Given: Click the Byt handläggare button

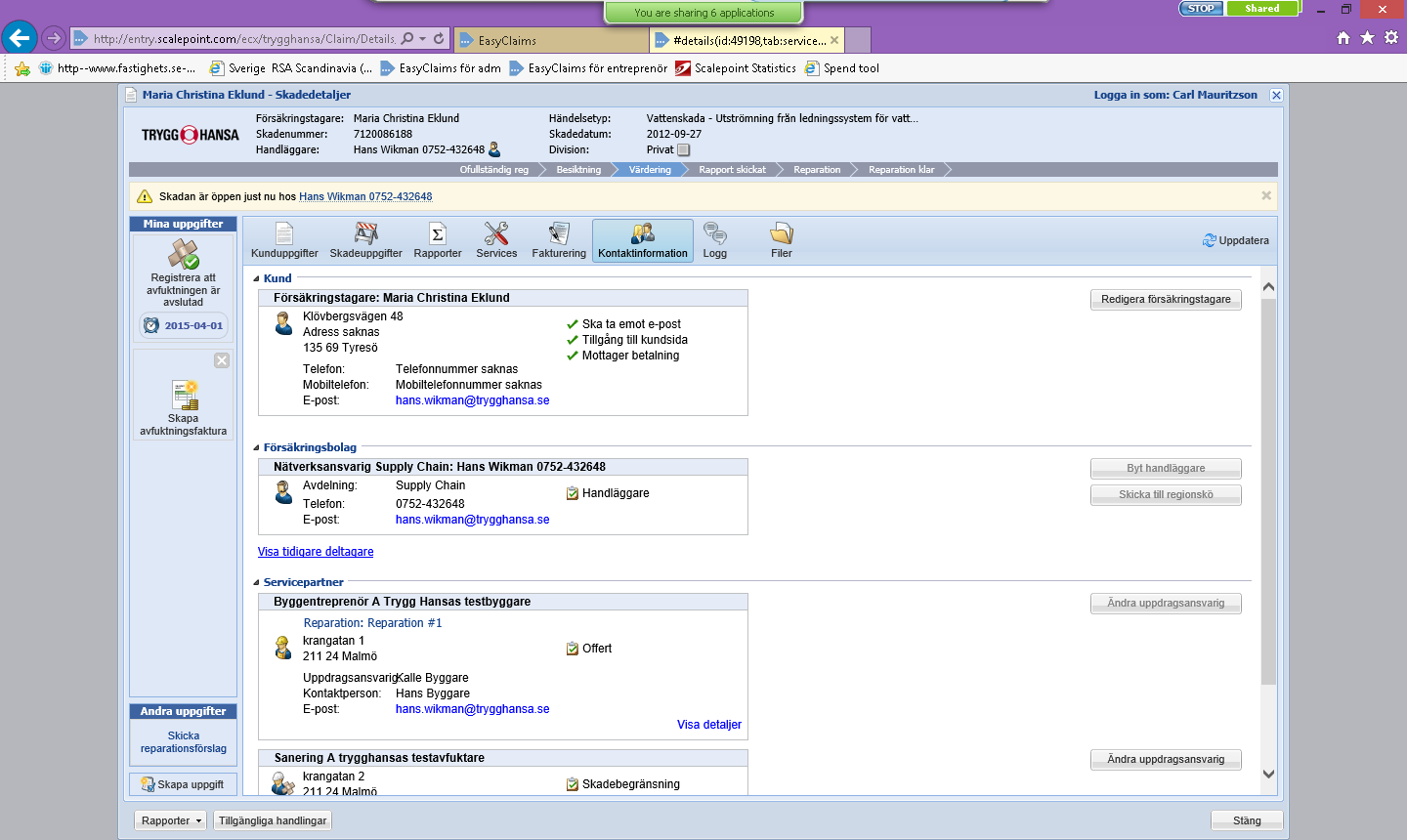Looking at the screenshot, I should pyautogui.click(x=1166, y=468).
